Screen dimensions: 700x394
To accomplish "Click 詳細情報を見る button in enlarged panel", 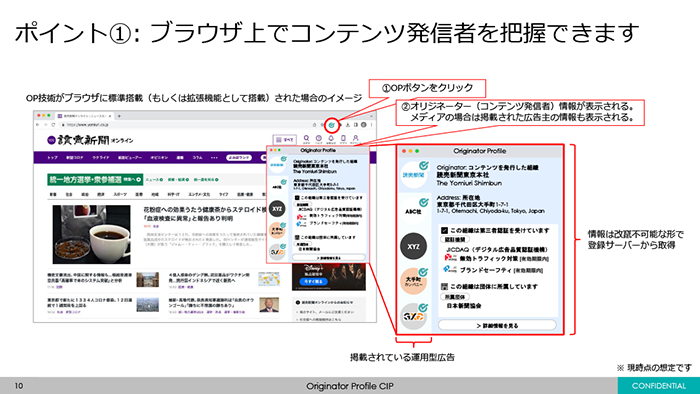I will coord(497,325).
